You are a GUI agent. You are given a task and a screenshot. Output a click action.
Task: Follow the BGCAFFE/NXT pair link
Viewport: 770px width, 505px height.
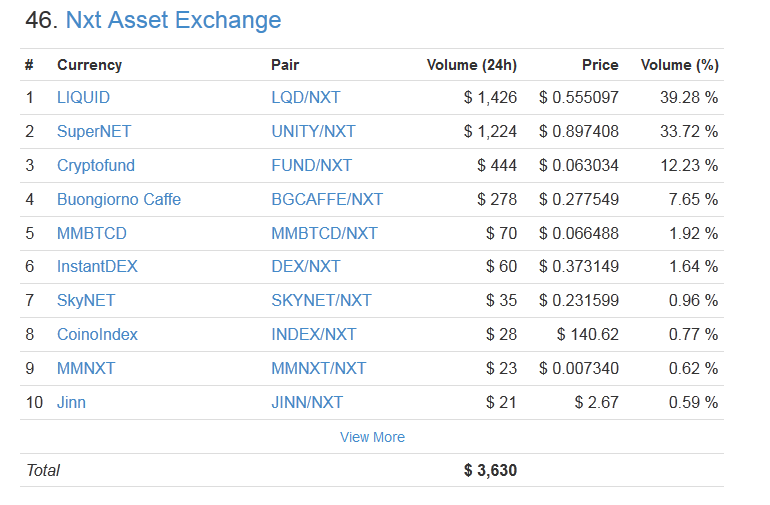point(327,199)
